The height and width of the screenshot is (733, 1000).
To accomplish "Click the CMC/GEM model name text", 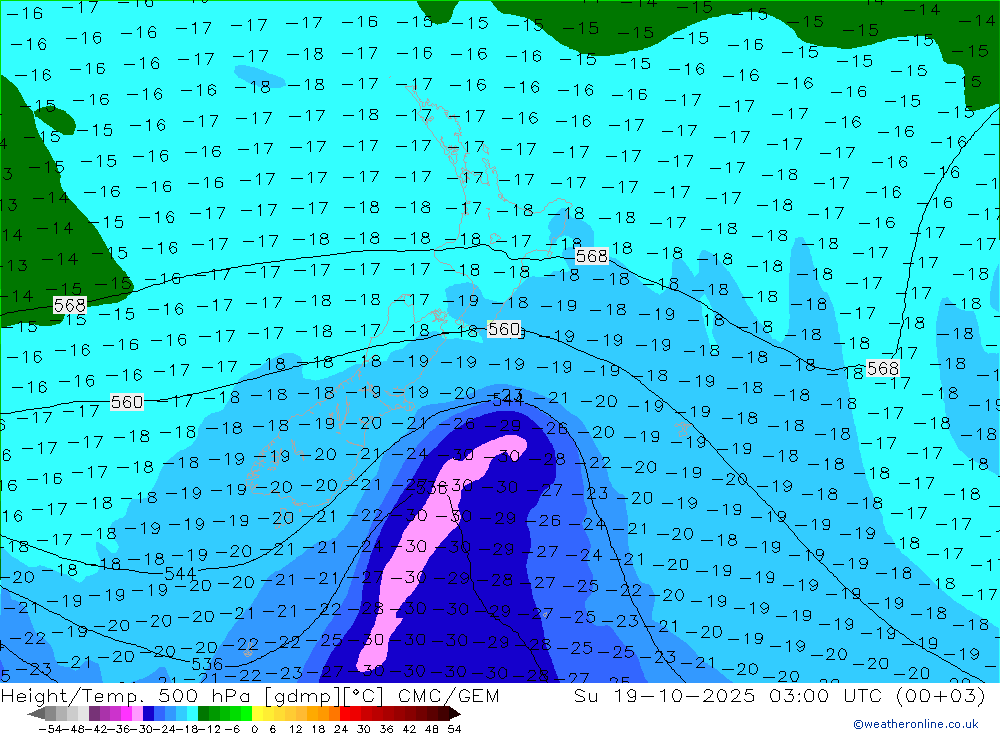I will [x=448, y=695].
